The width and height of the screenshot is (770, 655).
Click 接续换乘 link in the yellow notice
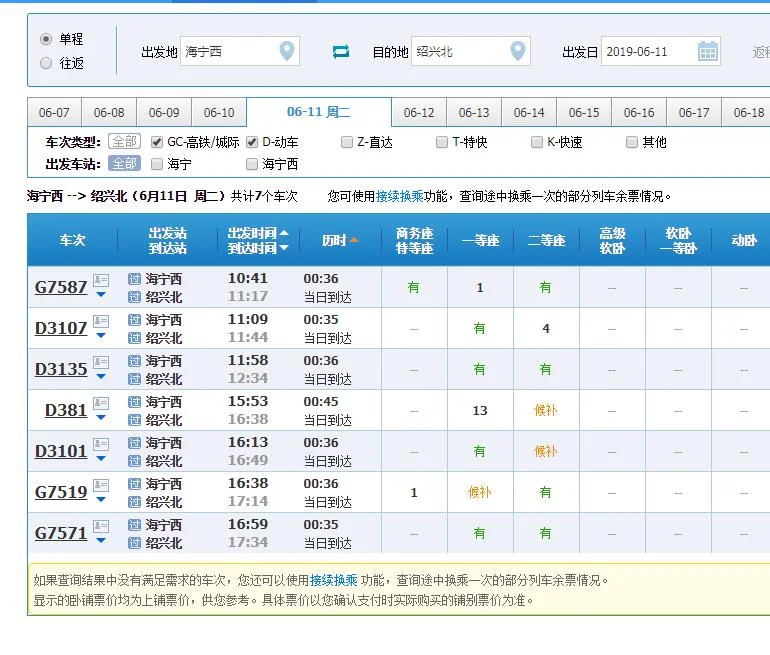333,580
